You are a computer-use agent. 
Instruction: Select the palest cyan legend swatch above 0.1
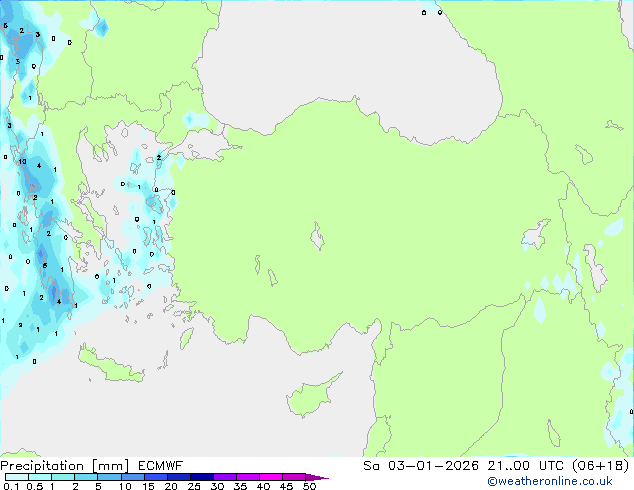[17, 477]
